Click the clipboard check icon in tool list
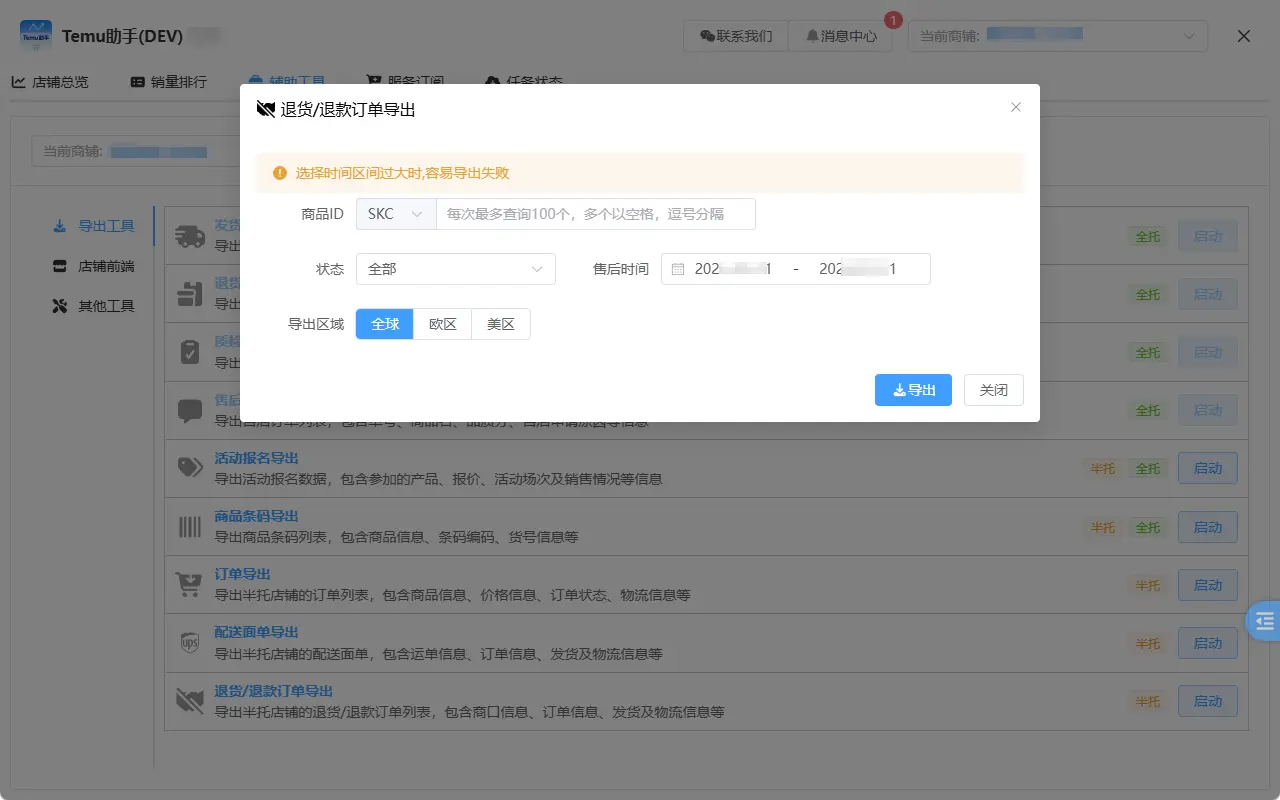This screenshot has height=800, width=1280. [x=190, y=352]
